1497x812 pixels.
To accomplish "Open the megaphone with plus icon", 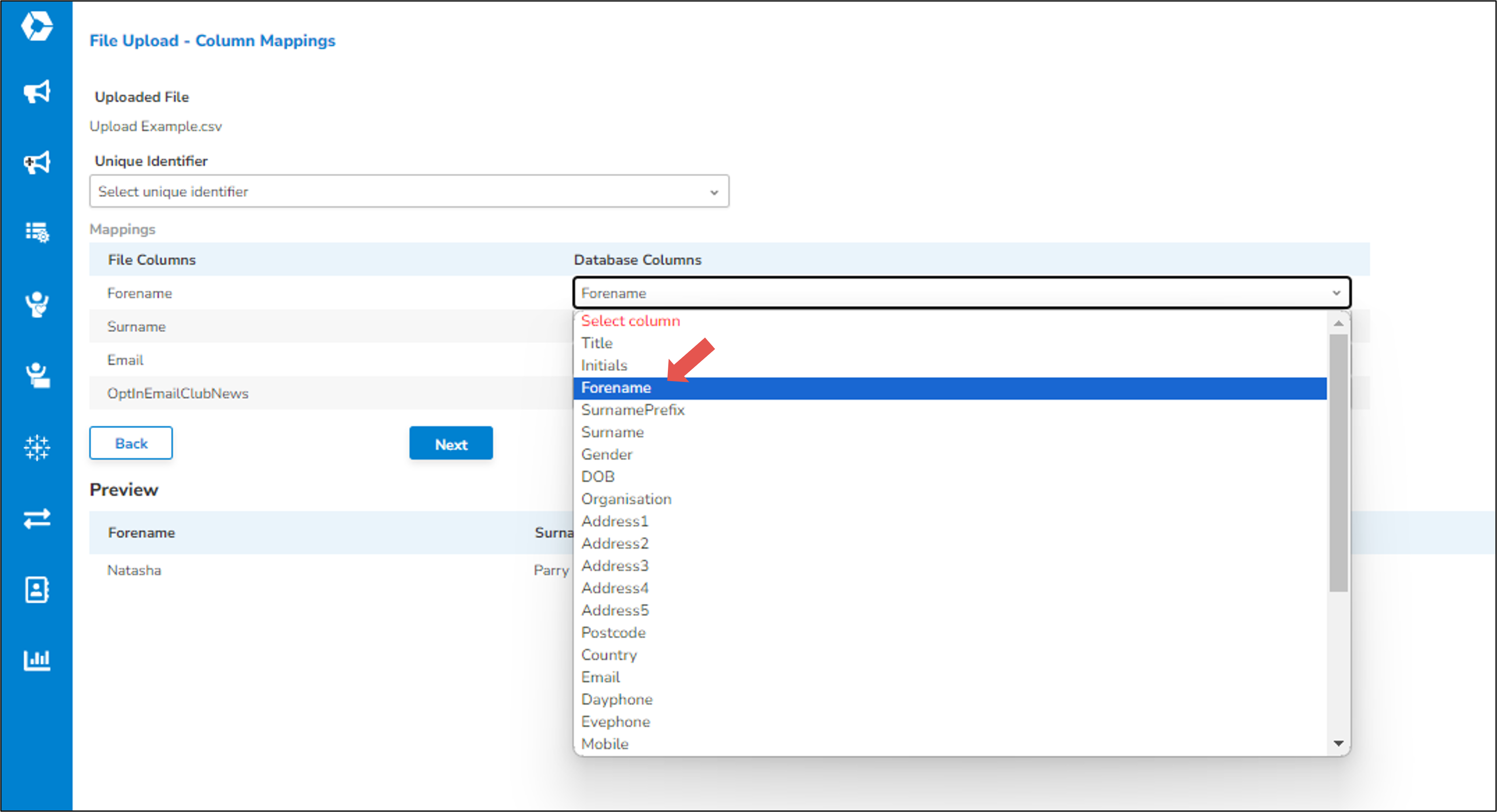I will coord(36,162).
